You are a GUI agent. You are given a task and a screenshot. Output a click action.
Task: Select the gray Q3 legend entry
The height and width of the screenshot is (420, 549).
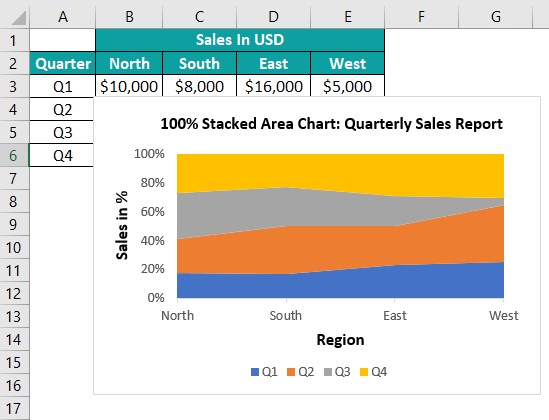point(337,372)
